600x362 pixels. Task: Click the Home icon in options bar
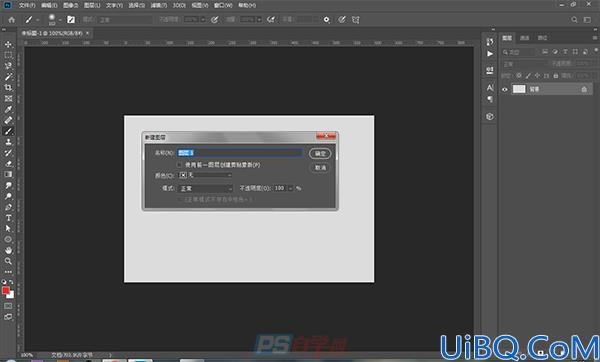12,20
